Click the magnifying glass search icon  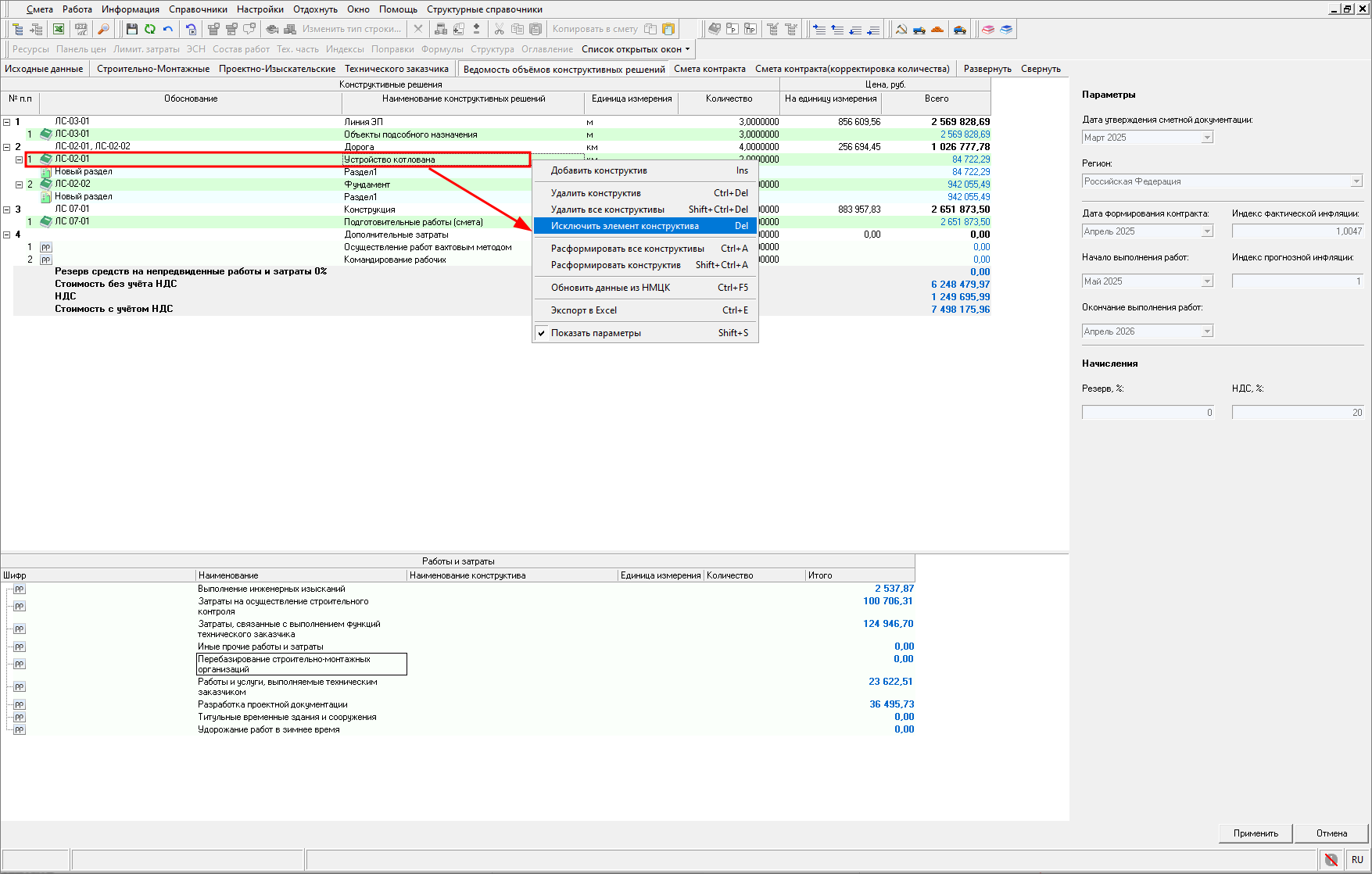(103, 29)
